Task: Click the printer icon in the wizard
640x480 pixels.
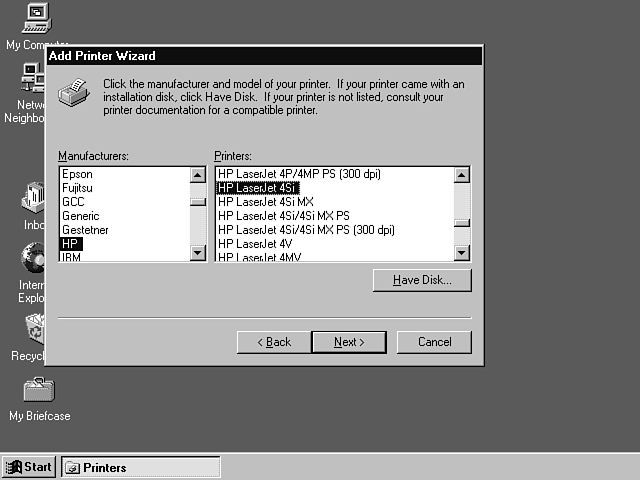Action: (74, 95)
